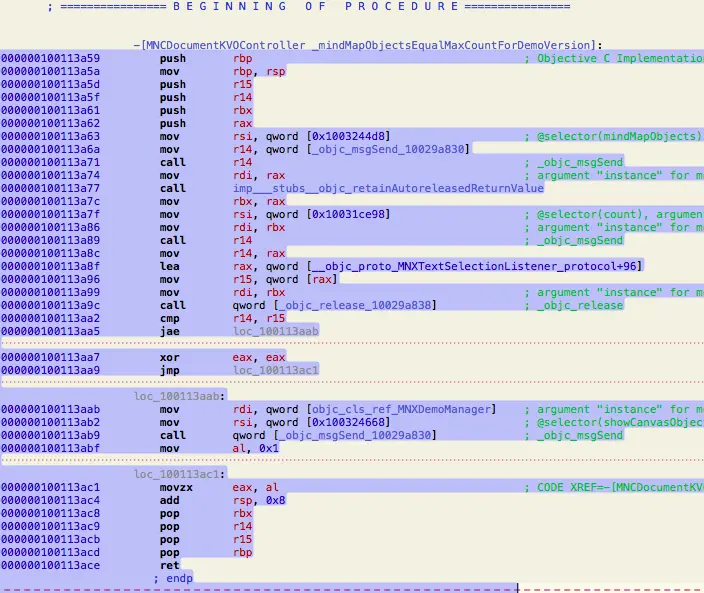Viewport: 704px width, 593px height.
Task: Click operand rax at address 100113a62
Action: coord(242,123)
